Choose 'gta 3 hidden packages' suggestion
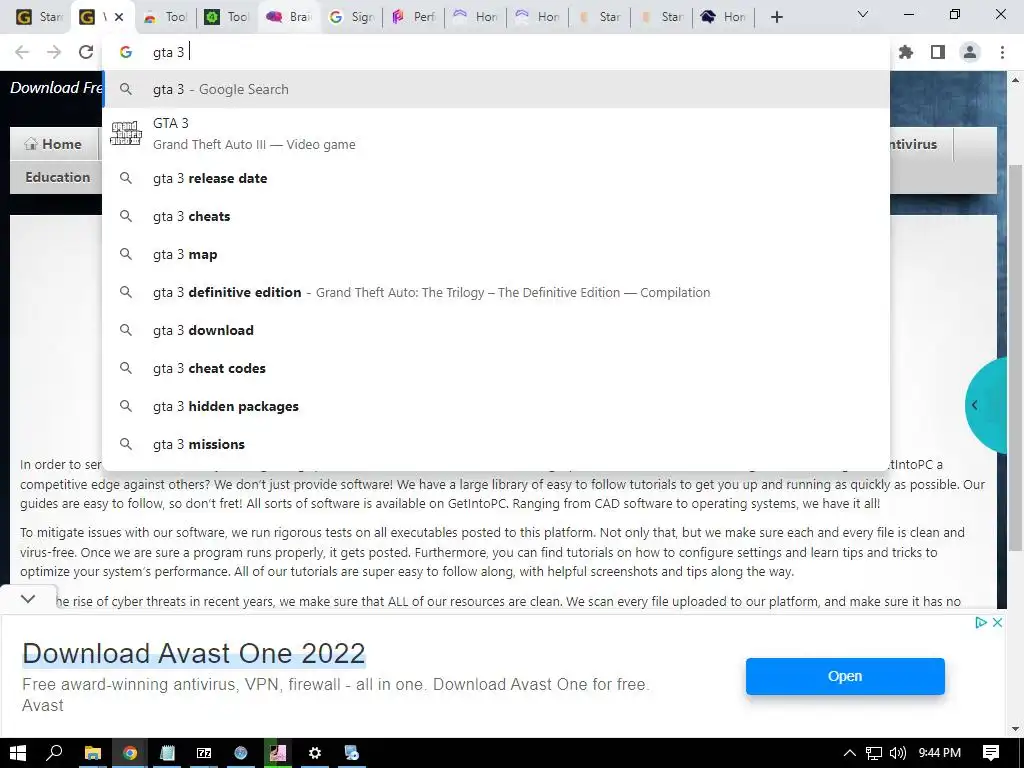Image resolution: width=1024 pixels, height=768 pixels. click(x=496, y=406)
